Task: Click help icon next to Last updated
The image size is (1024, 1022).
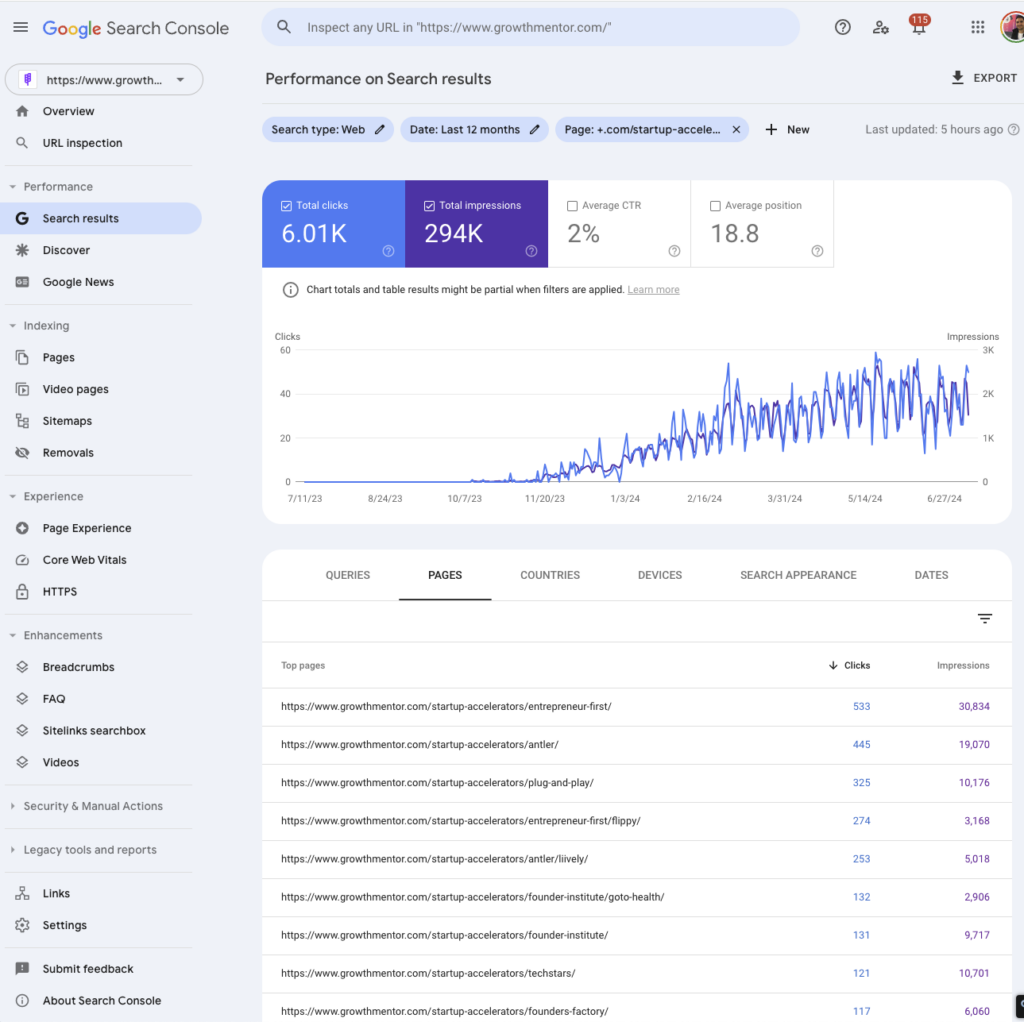Action: [1013, 129]
